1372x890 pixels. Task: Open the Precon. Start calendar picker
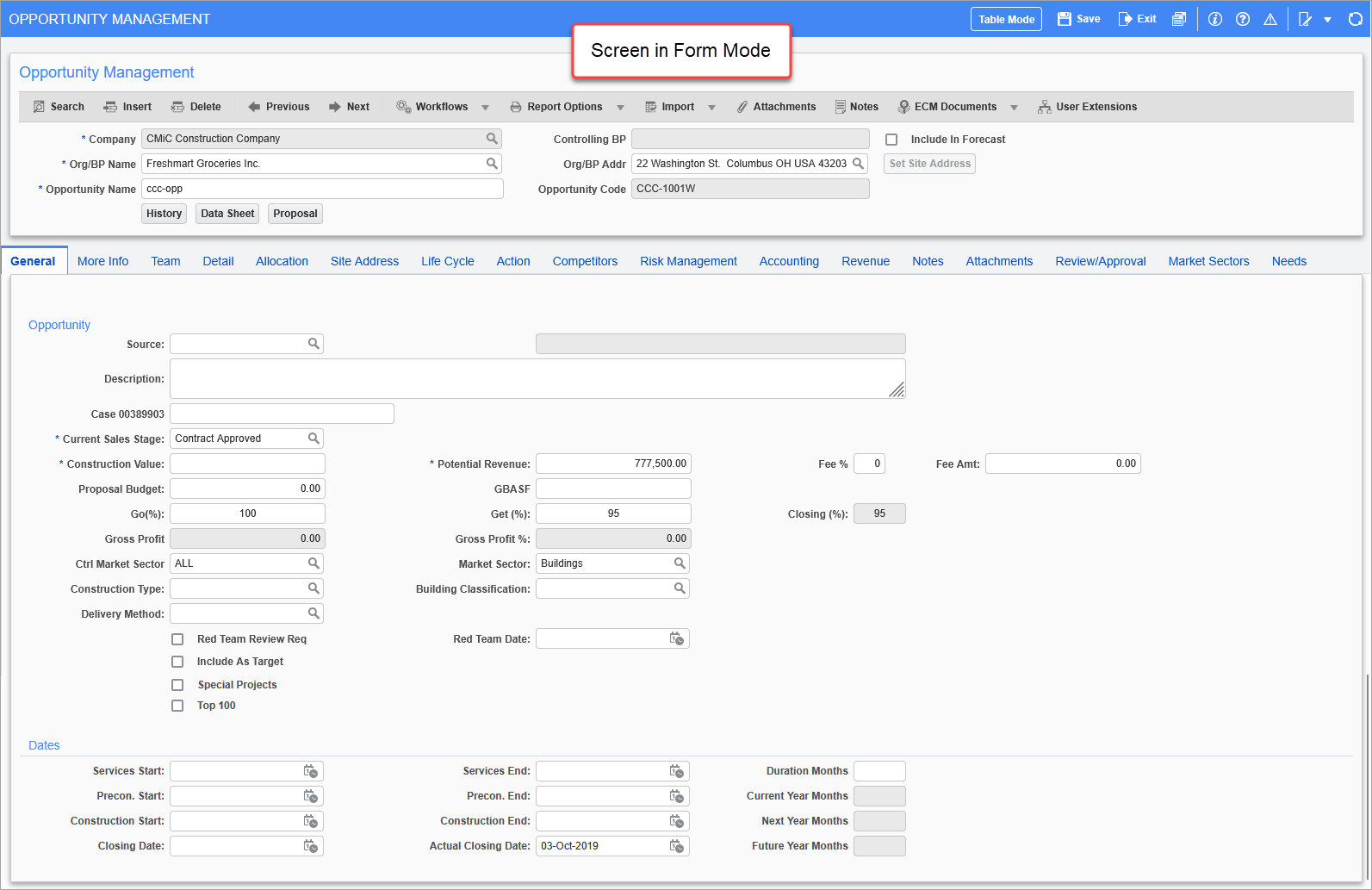point(311,796)
